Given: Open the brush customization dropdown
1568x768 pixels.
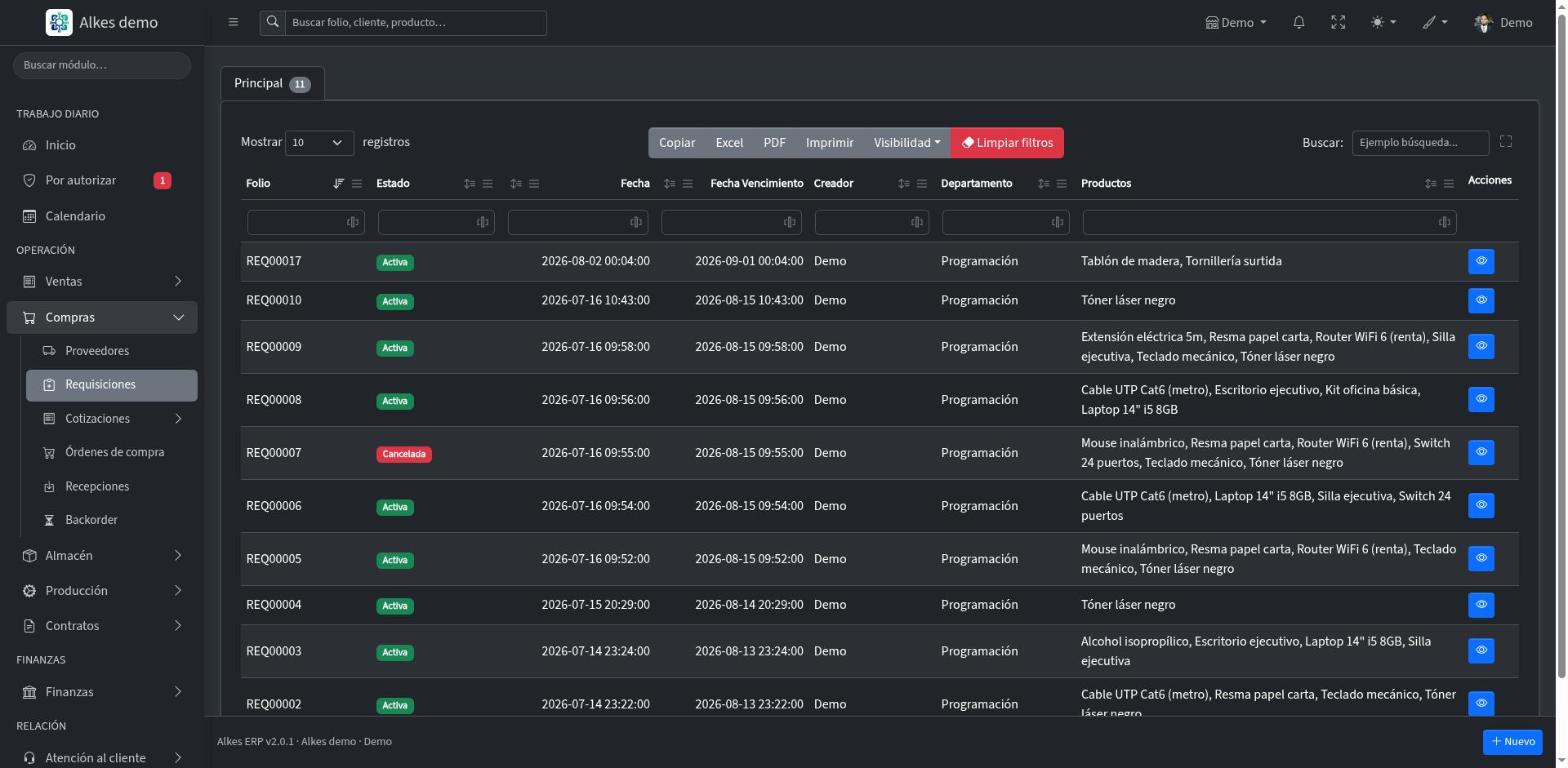Looking at the screenshot, I should pos(1435,22).
